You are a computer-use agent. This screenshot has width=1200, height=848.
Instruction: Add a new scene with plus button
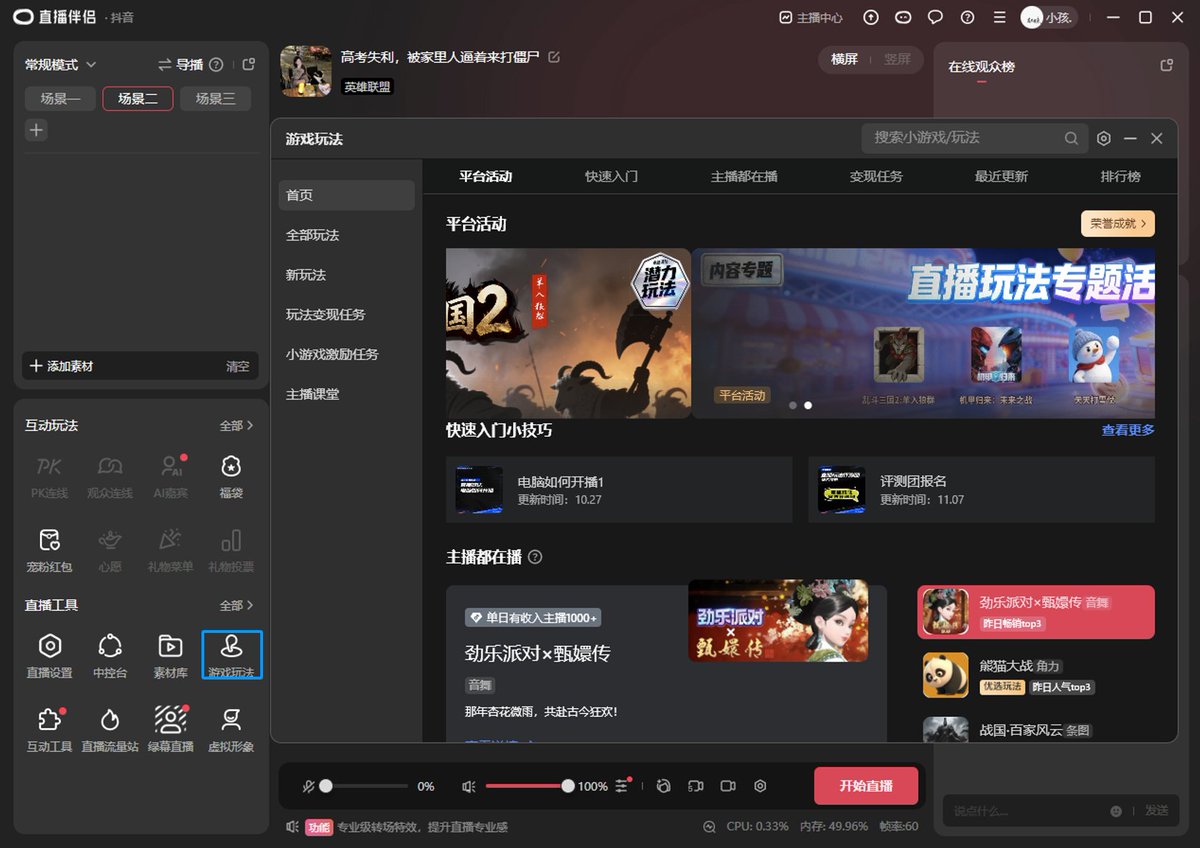tap(36, 129)
